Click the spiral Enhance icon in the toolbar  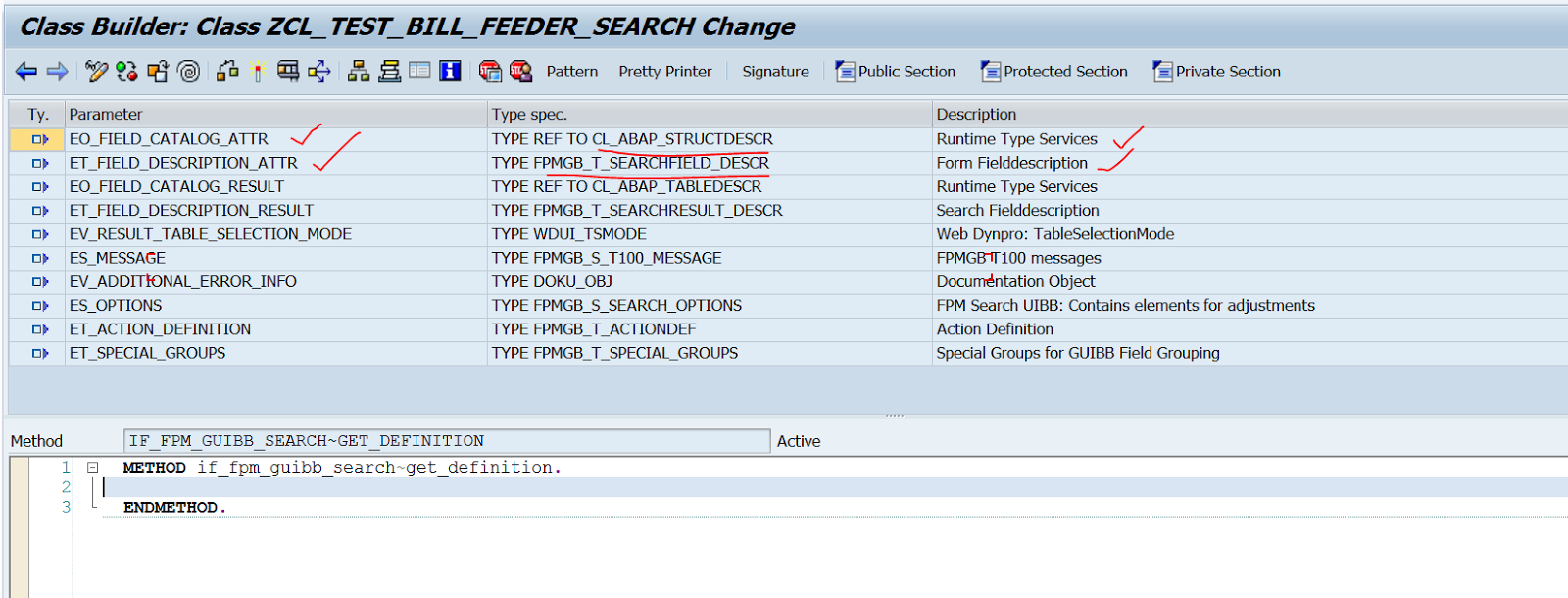point(189,72)
